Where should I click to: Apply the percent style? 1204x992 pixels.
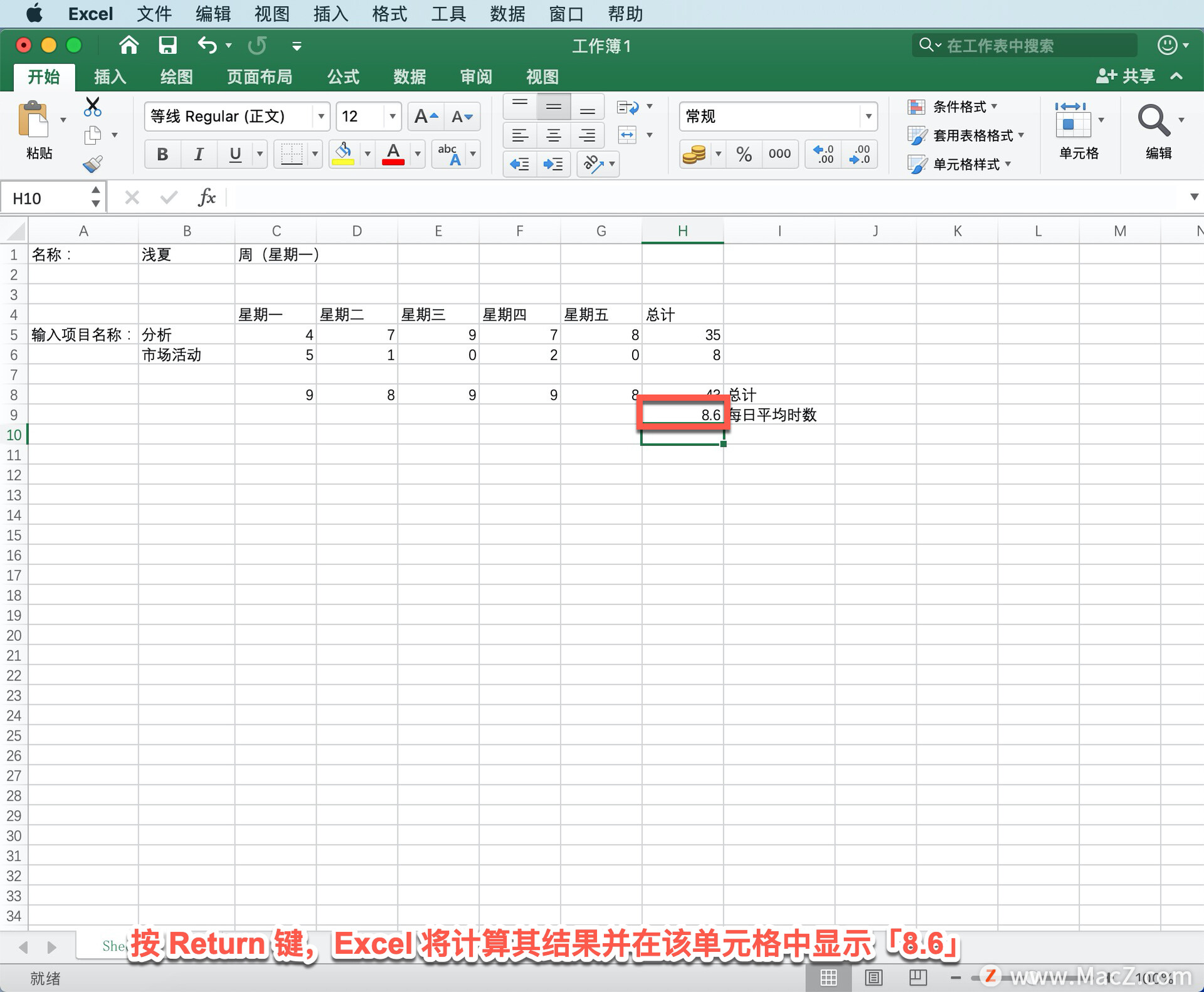pos(744,154)
